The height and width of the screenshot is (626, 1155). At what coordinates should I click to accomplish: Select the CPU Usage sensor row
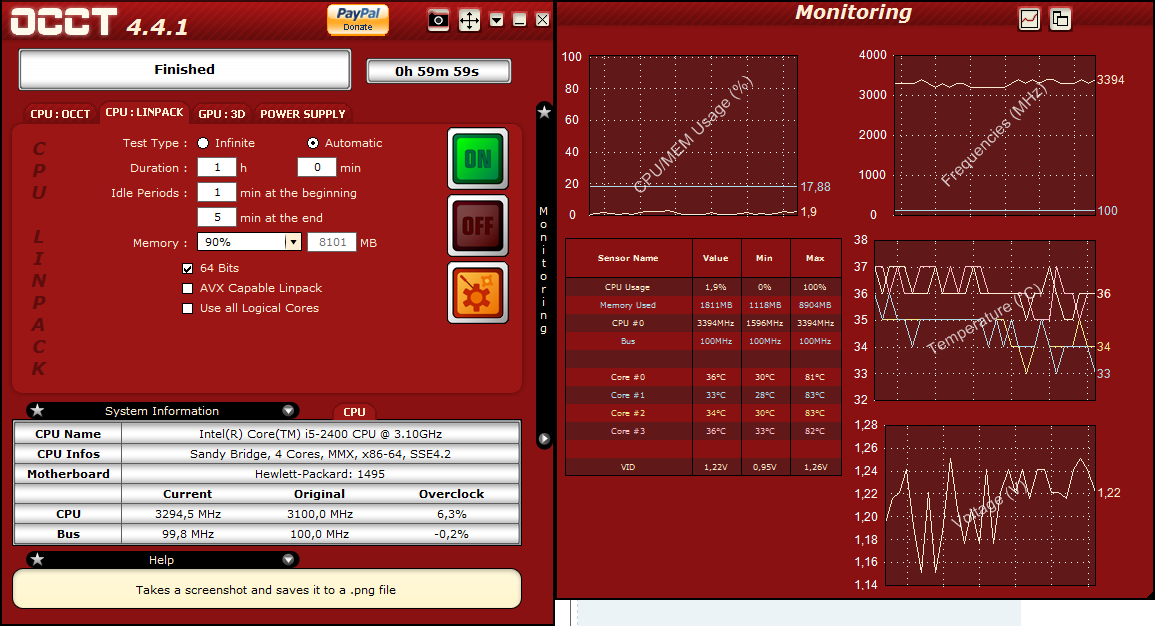pyautogui.click(x=703, y=286)
